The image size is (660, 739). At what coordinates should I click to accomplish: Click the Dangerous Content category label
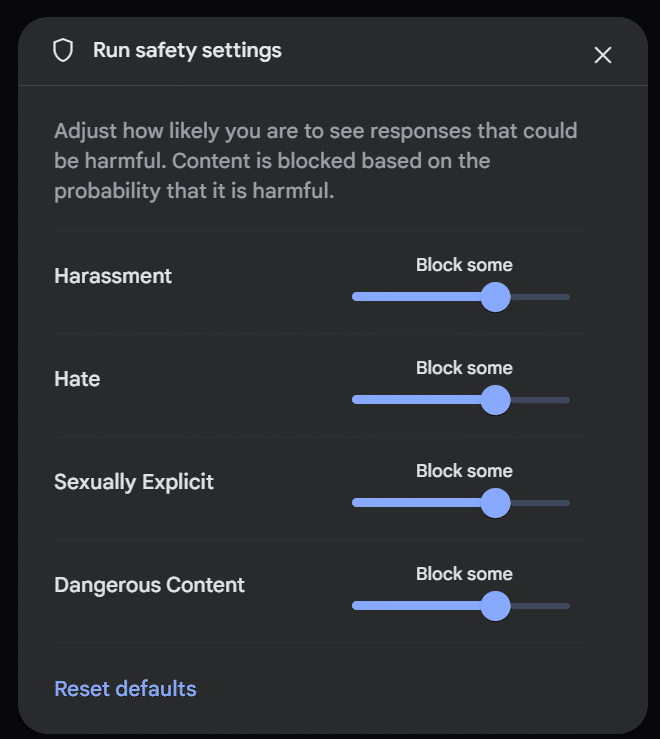(x=149, y=585)
